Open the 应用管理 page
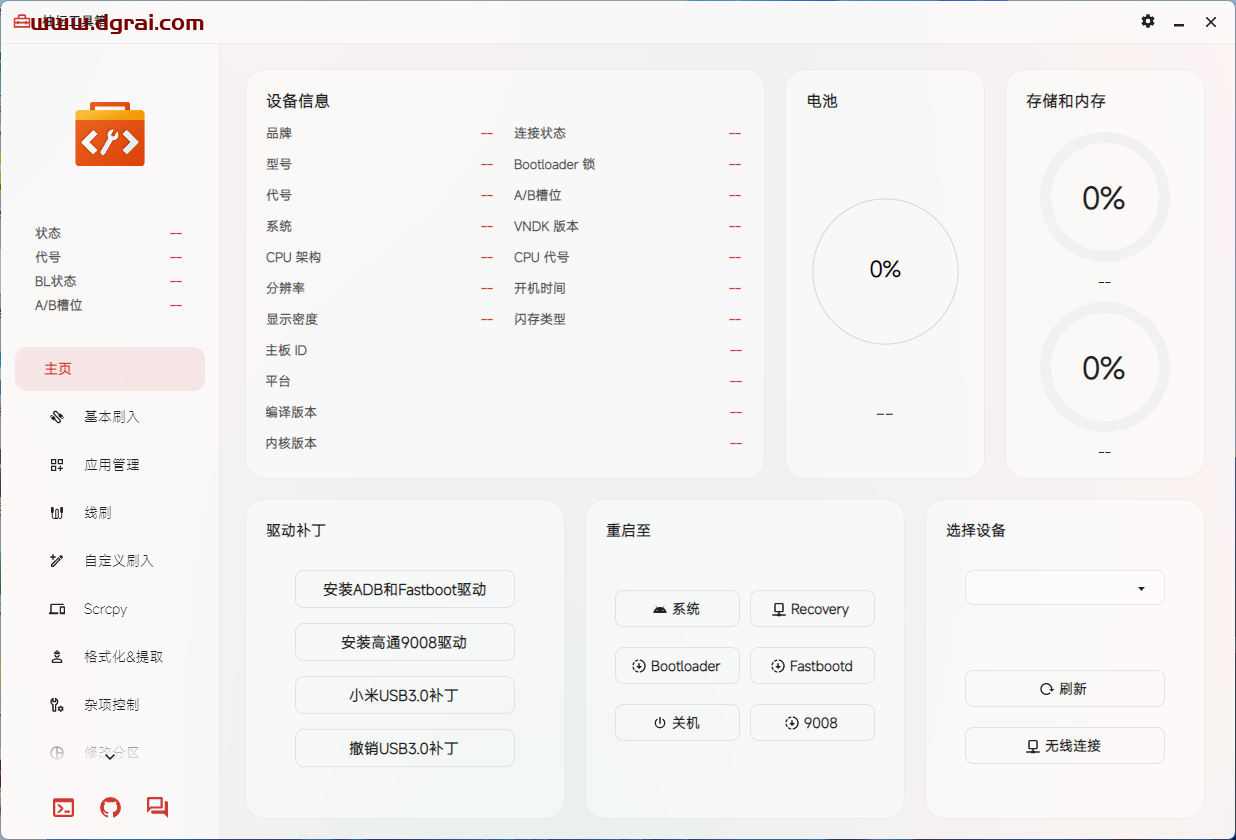 pyautogui.click(x=110, y=465)
